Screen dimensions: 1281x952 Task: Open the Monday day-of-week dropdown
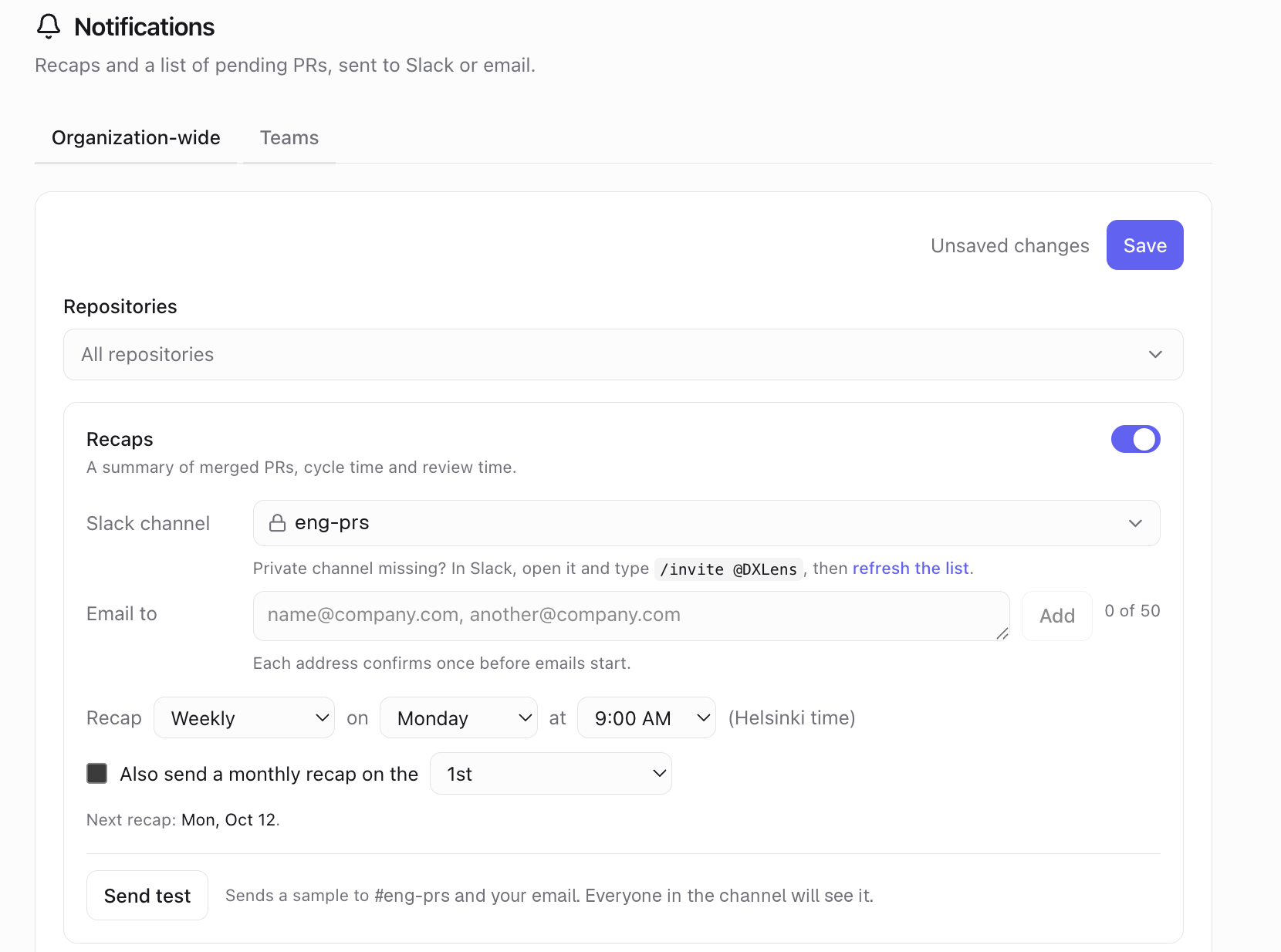tap(458, 717)
